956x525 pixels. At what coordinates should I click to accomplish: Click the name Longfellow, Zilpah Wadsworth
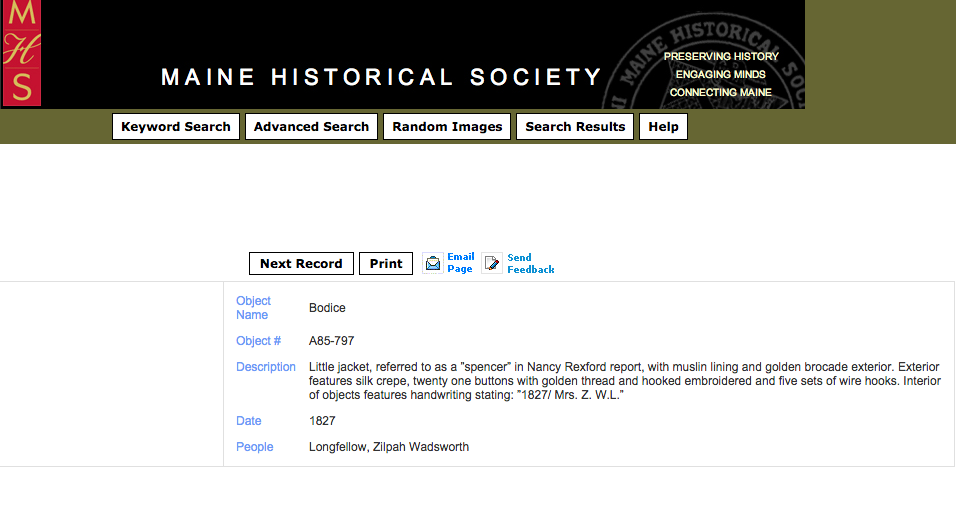click(388, 447)
